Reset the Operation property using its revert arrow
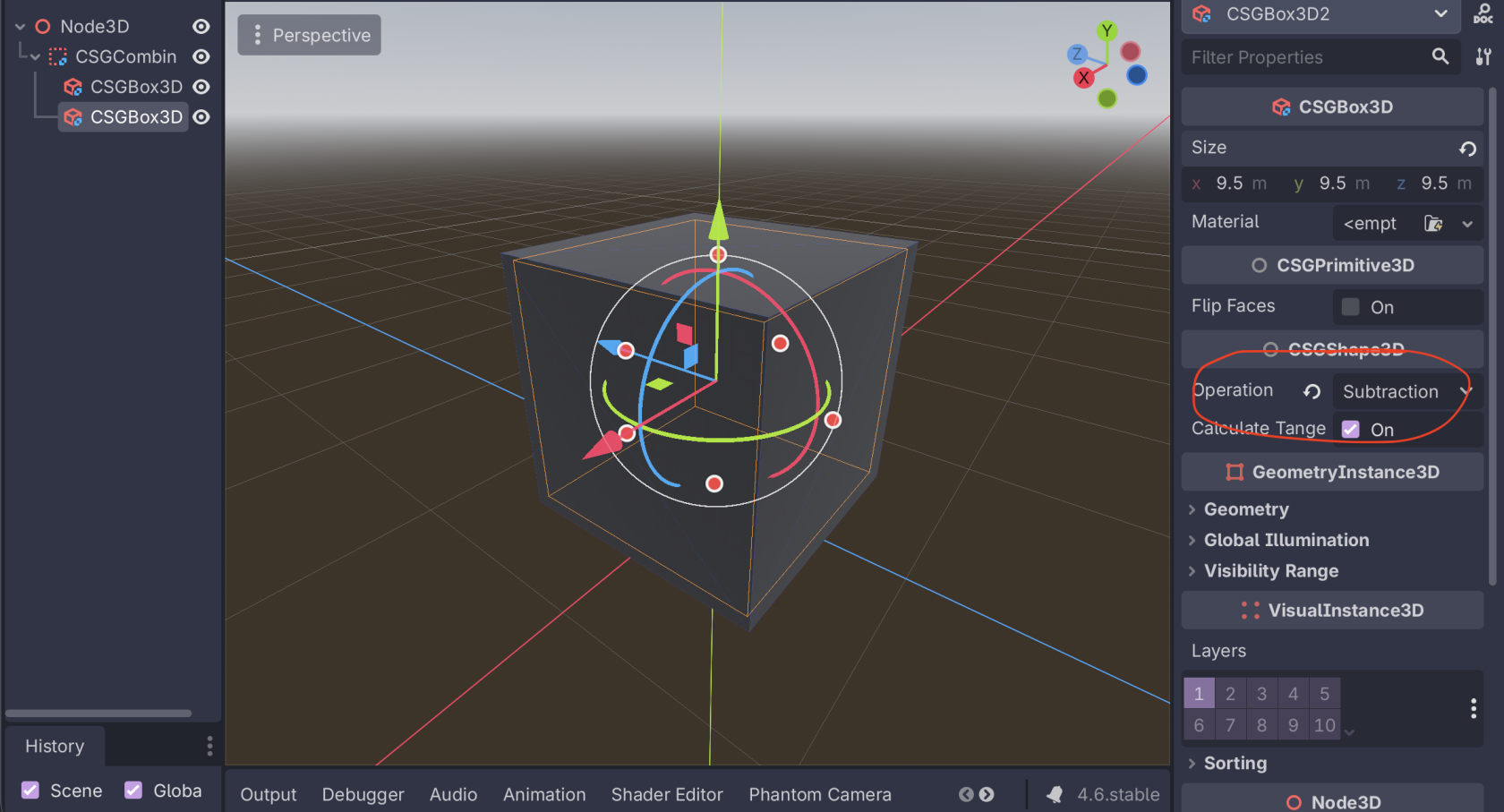The height and width of the screenshot is (812, 1504). [x=1311, y=391]
